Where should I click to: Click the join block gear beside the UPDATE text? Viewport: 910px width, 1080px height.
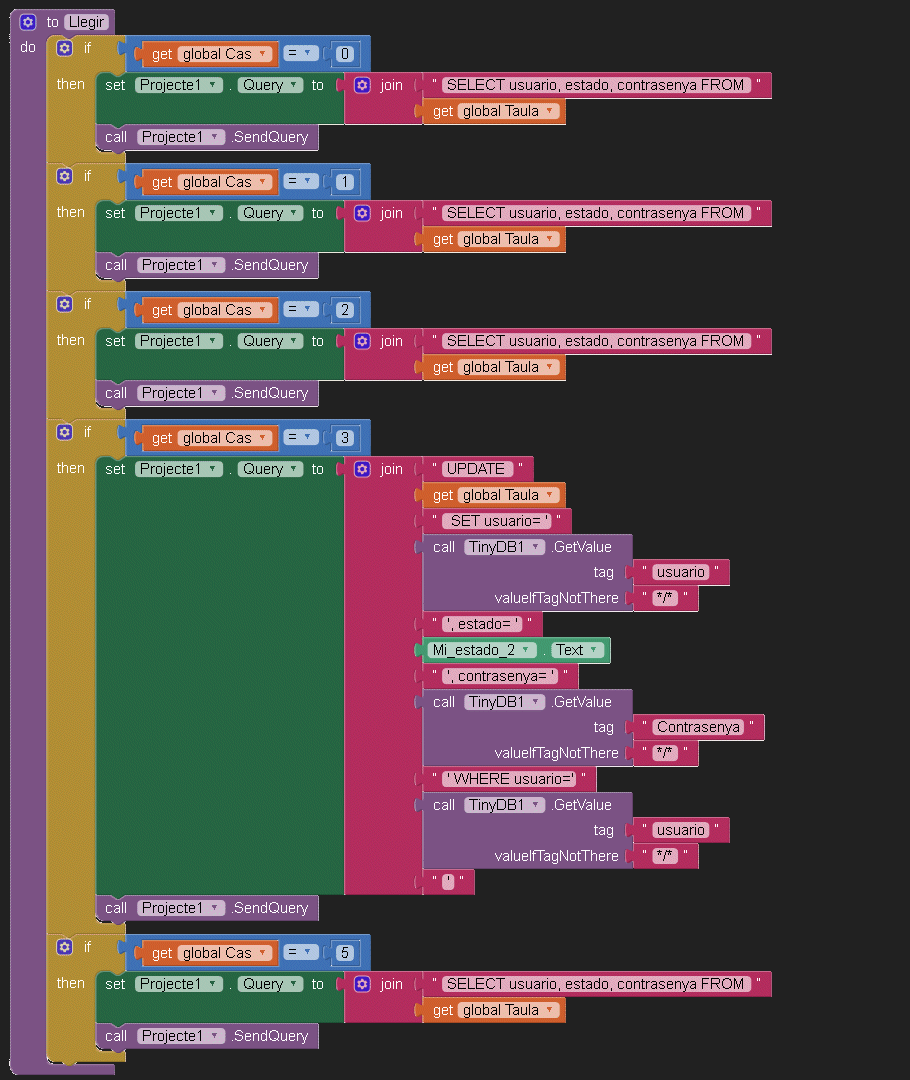tap(362, 469)
